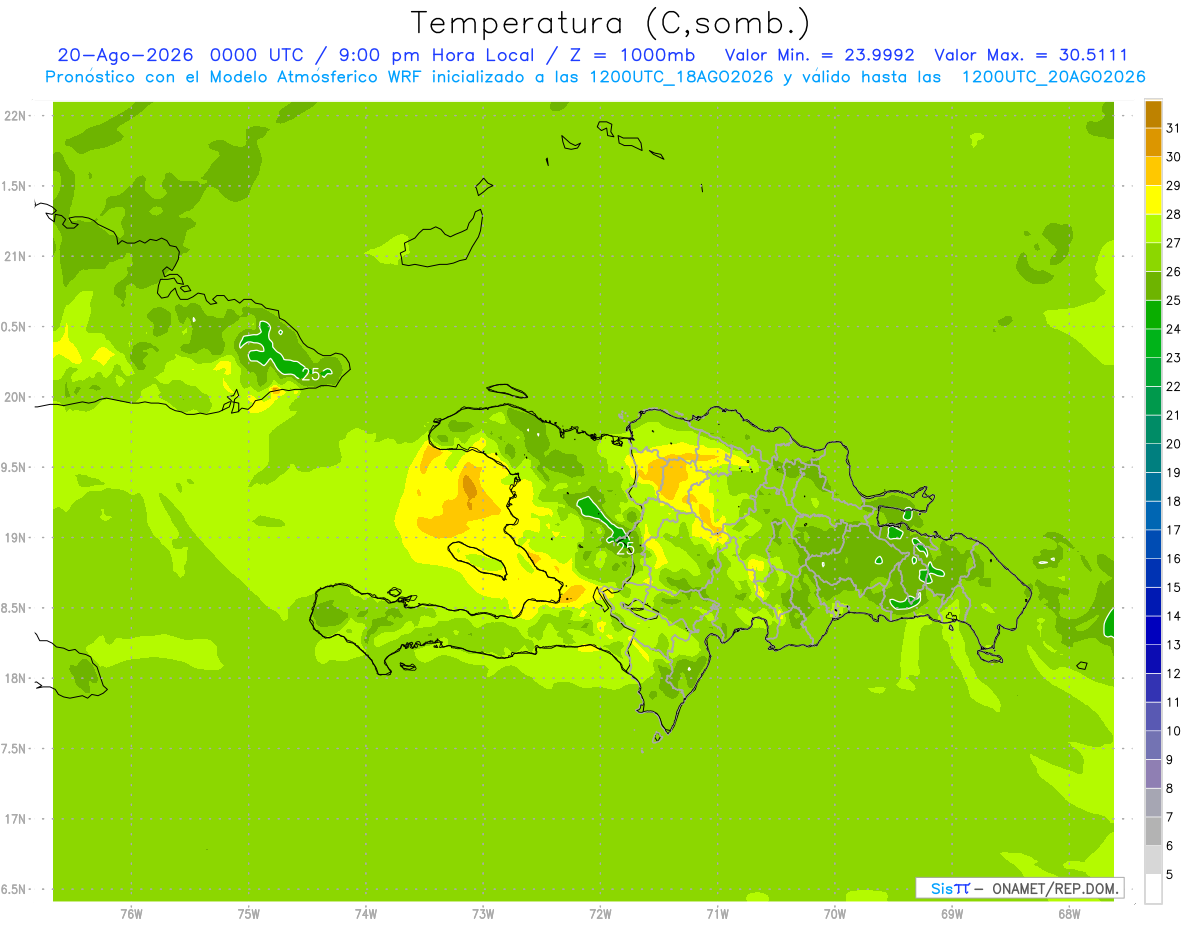Click the yellow-green legend band between 27 and 28
The image size is (1200, 927).
(1153, 228)
